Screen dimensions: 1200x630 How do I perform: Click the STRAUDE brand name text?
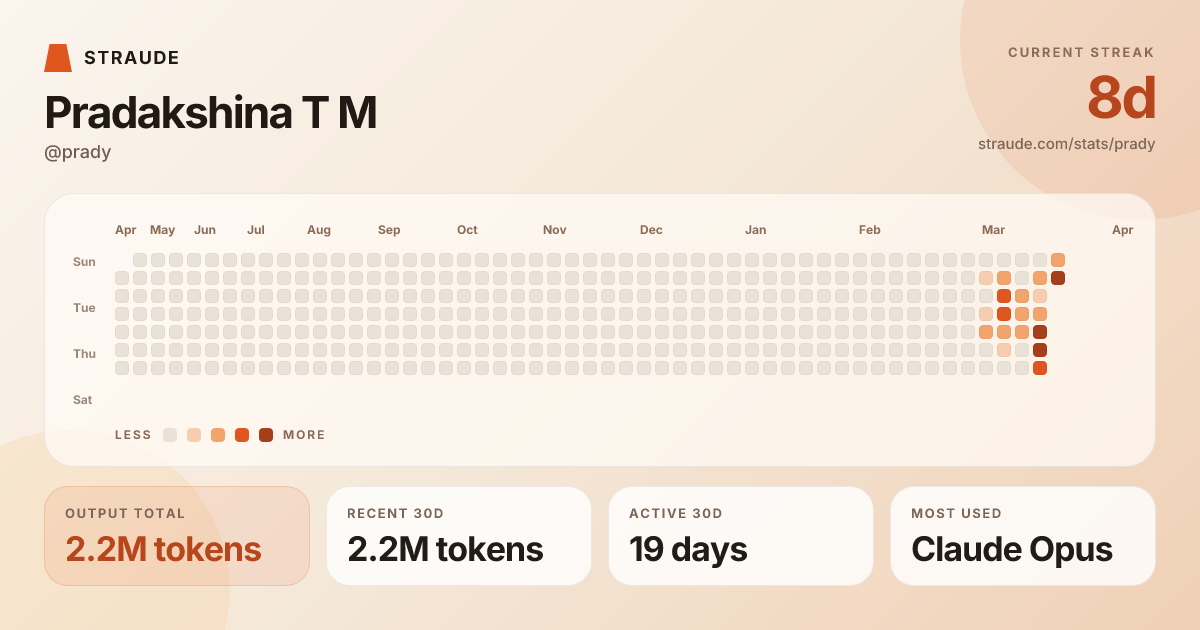tap(132, 58)
